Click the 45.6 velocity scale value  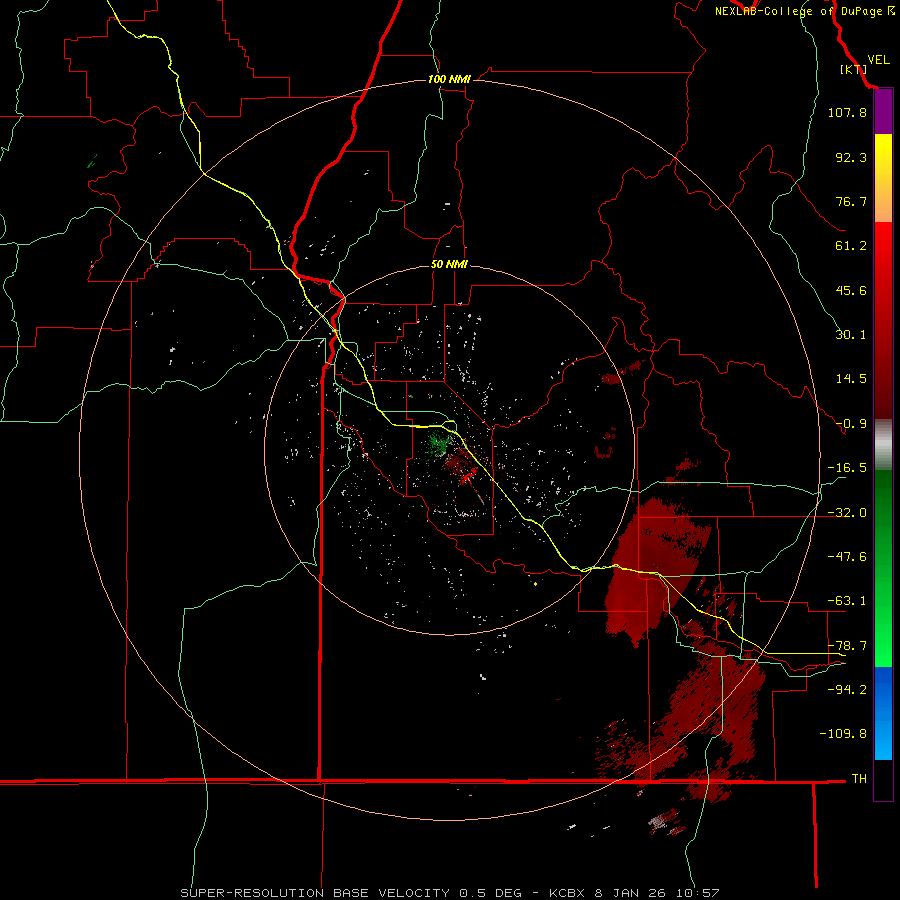(851, 290)
